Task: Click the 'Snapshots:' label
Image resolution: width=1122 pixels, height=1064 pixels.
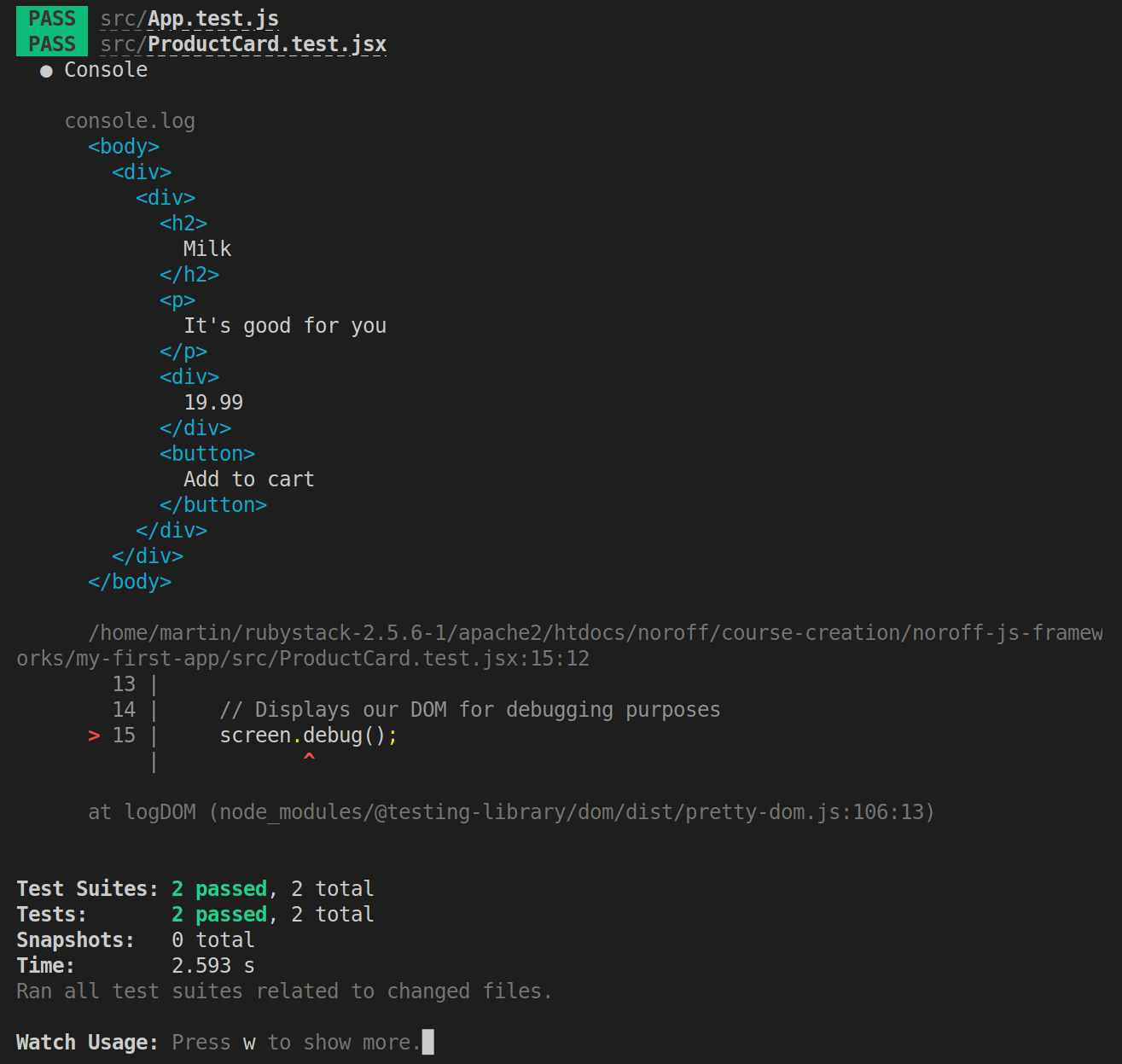Action: pyautogui.click(x=75, y=940)
